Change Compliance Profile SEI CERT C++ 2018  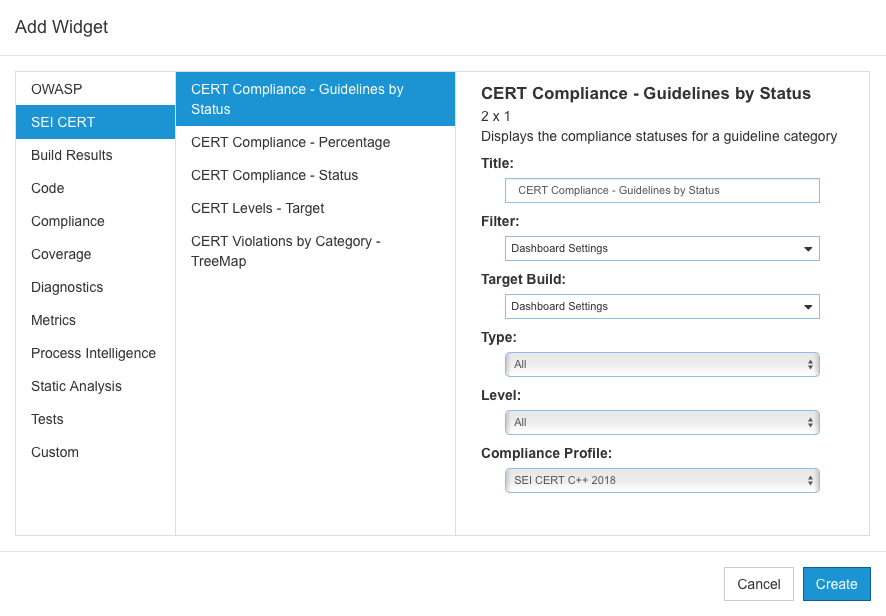662,480
